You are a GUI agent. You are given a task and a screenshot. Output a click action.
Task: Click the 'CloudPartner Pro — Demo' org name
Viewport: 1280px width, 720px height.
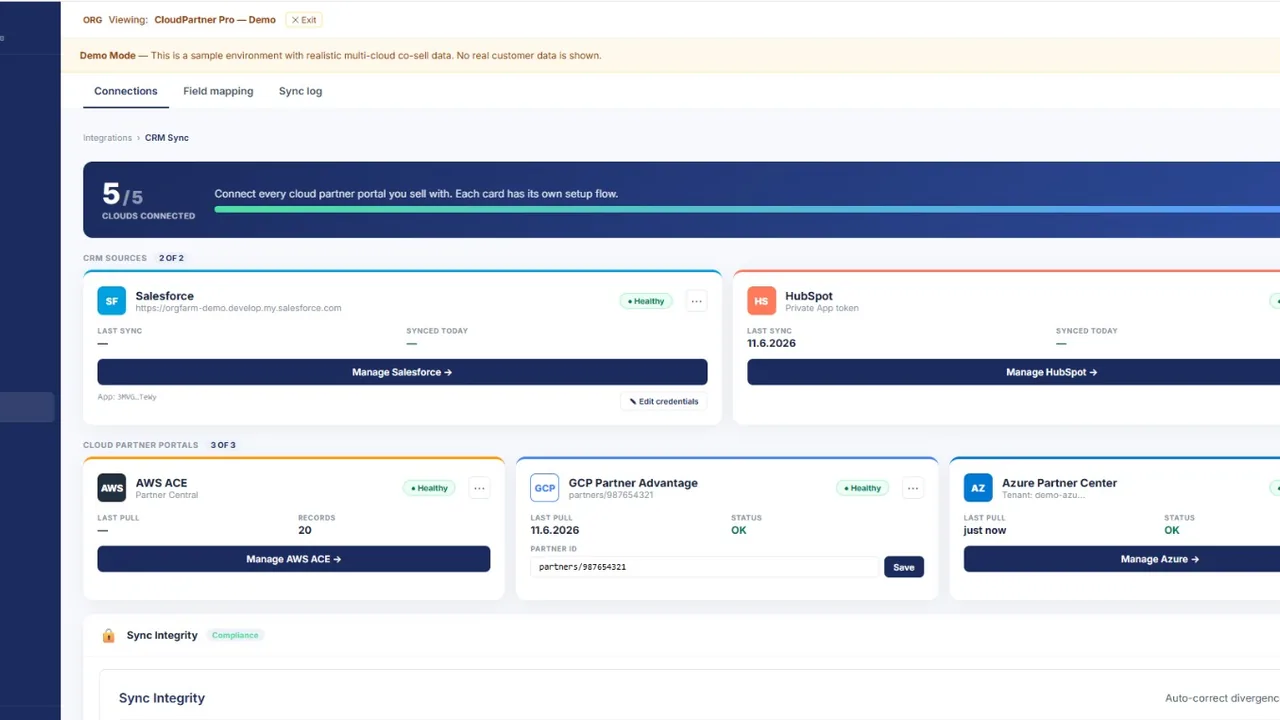215,20
